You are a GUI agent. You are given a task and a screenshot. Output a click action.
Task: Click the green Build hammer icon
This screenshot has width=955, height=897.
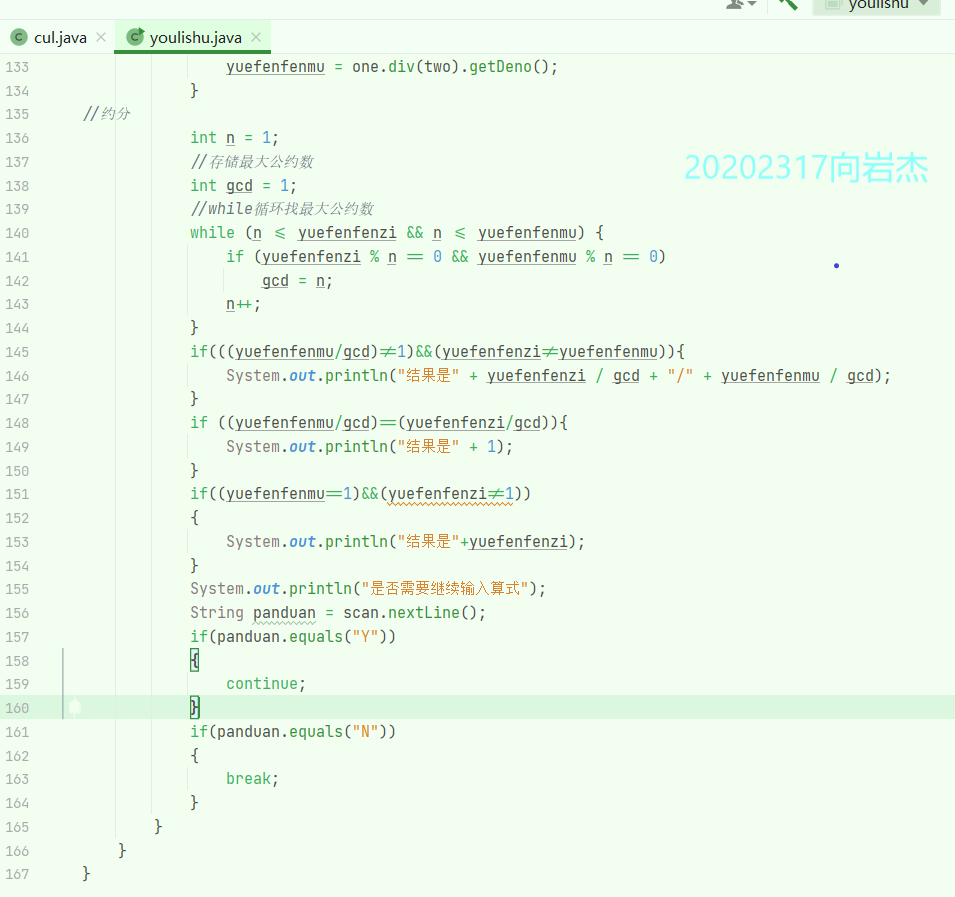pos(788,4)
